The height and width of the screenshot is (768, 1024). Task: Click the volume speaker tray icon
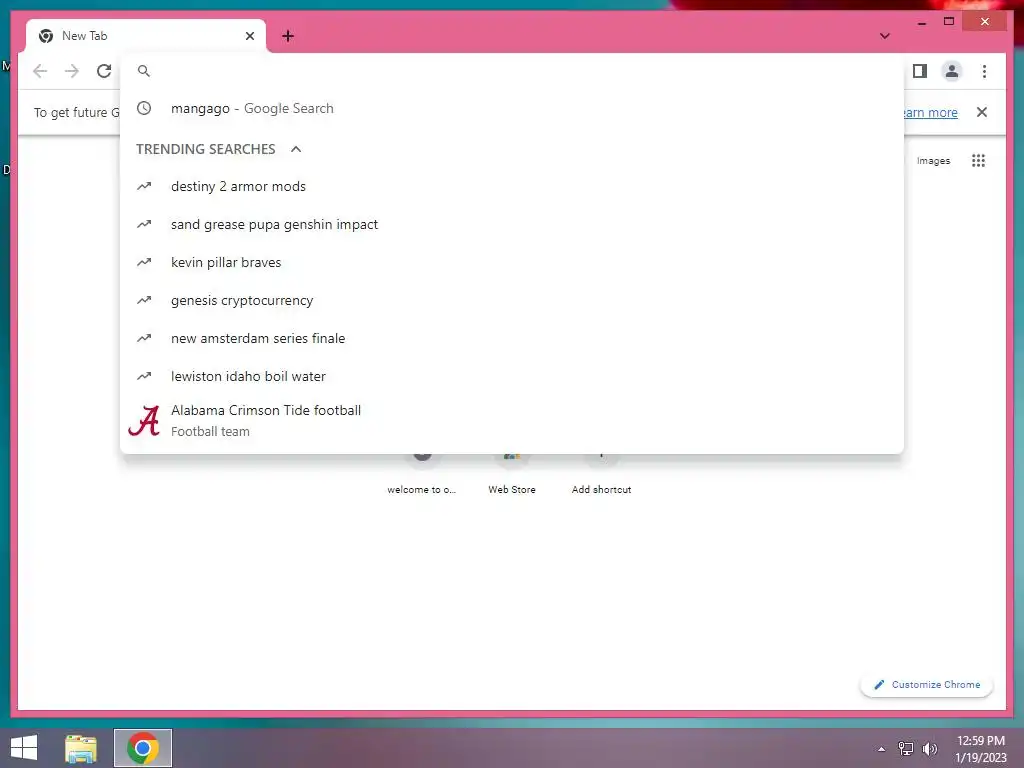929,749
